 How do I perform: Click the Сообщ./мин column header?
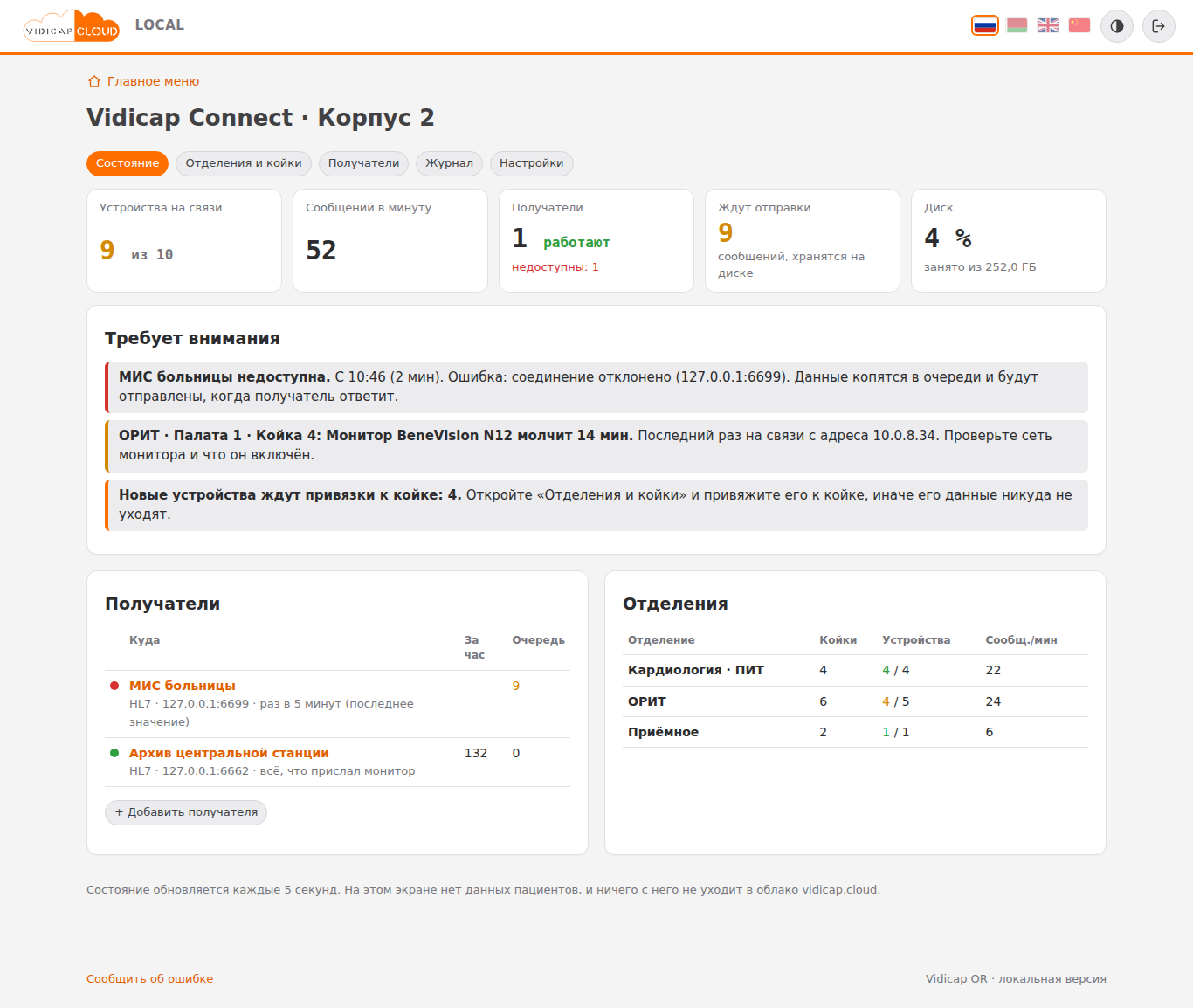tap(1022, 640)
